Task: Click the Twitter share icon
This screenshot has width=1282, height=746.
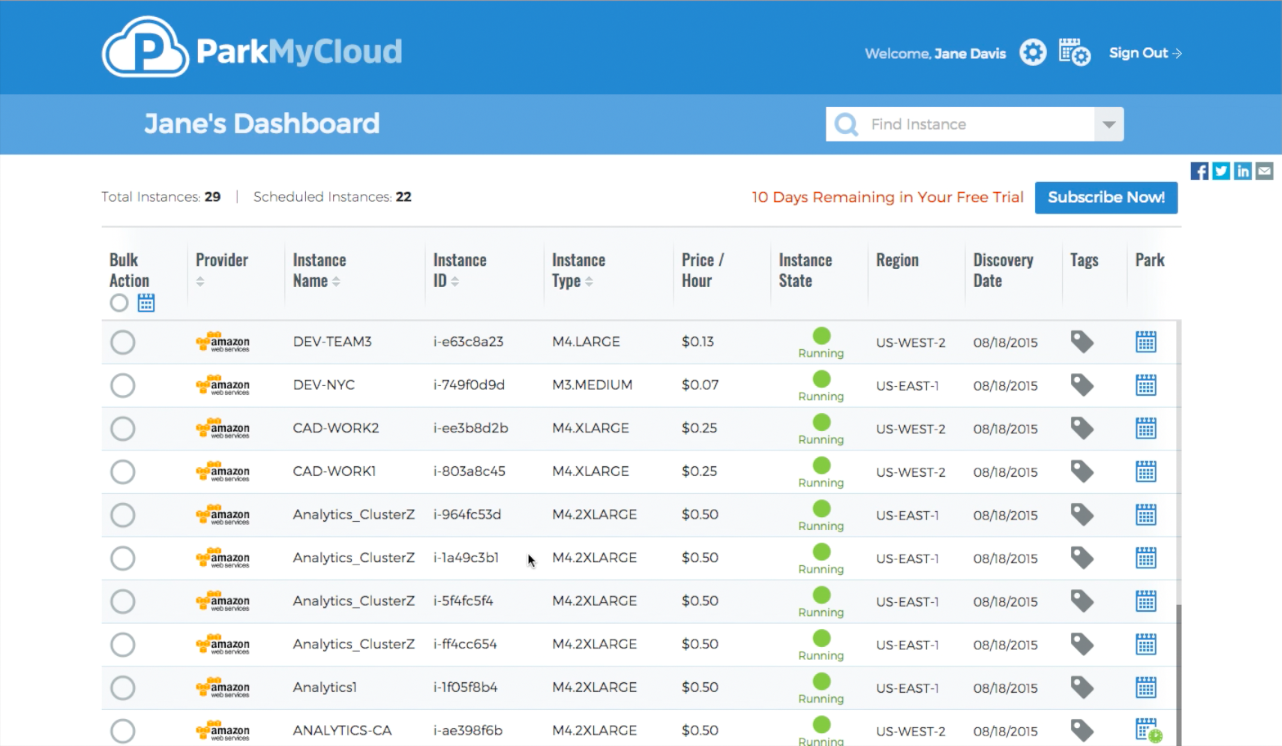Action: (1221, 170)
